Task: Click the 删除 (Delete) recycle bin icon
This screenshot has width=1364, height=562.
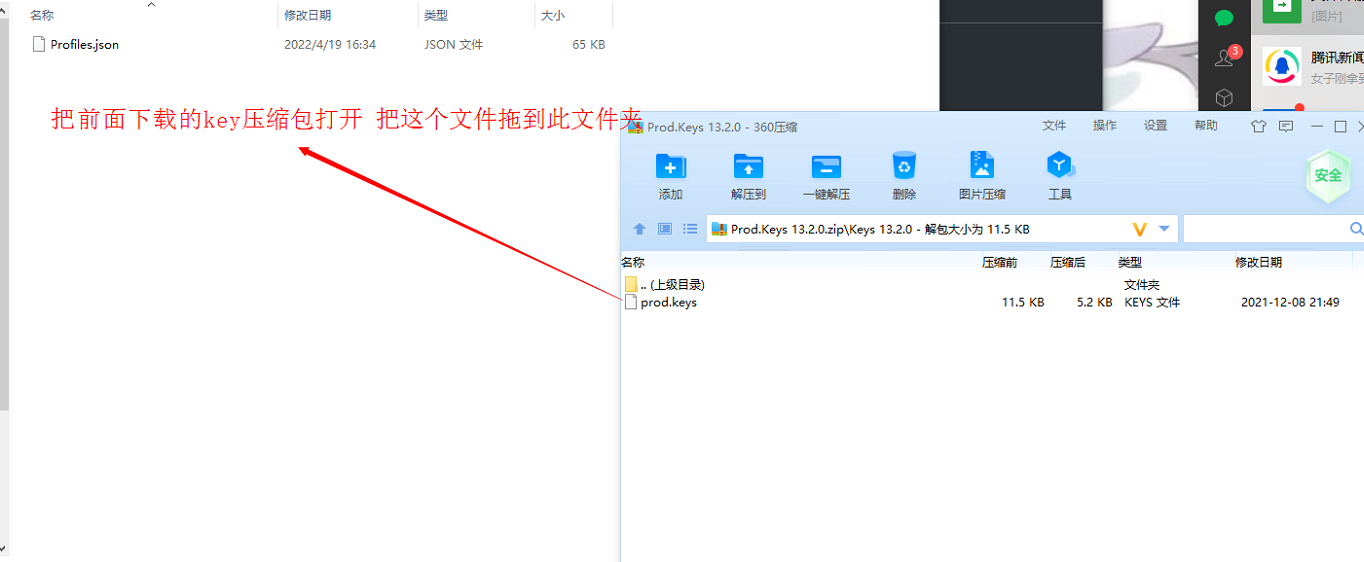Action: pos(904,167)
